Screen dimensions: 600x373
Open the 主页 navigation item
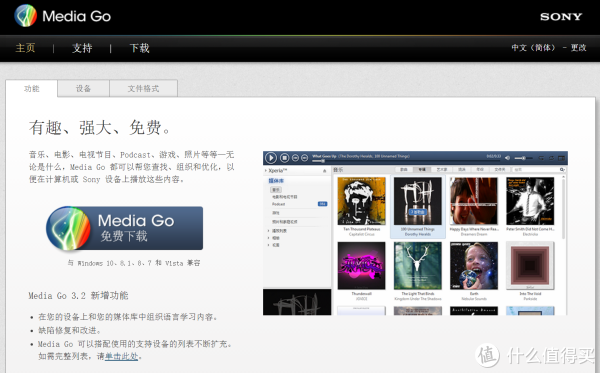(x=25, y=48)
